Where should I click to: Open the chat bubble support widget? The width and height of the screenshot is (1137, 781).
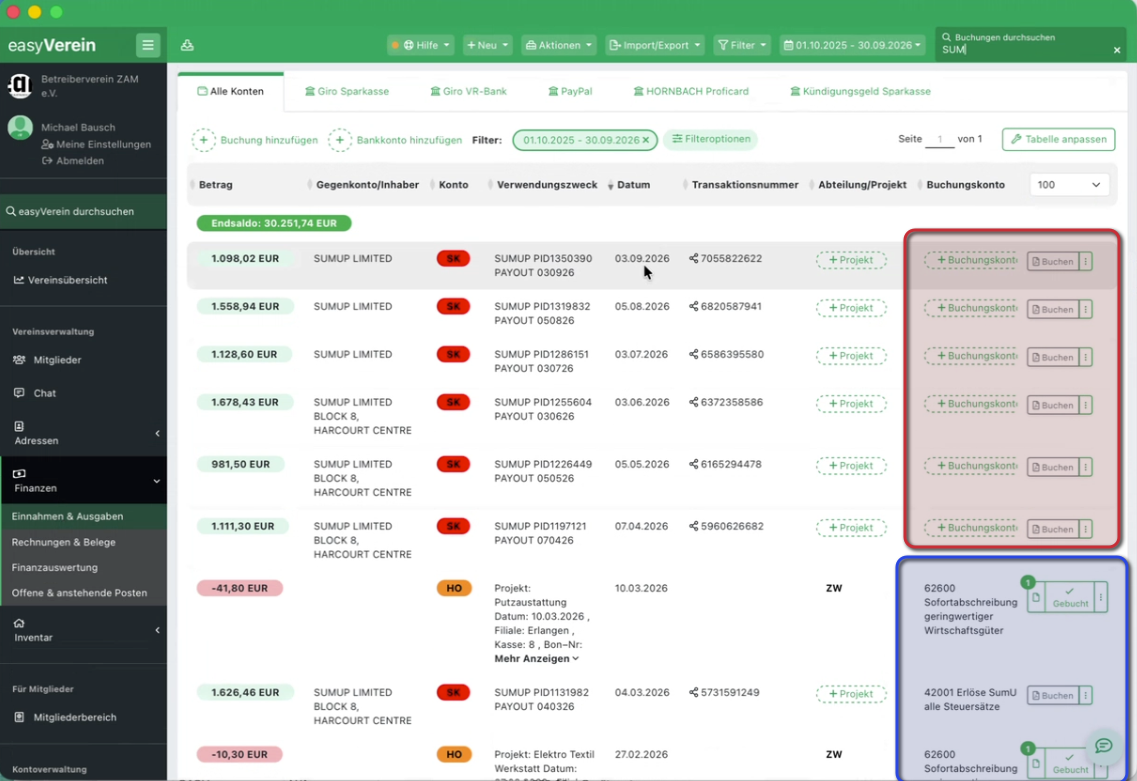[1103, 745]
